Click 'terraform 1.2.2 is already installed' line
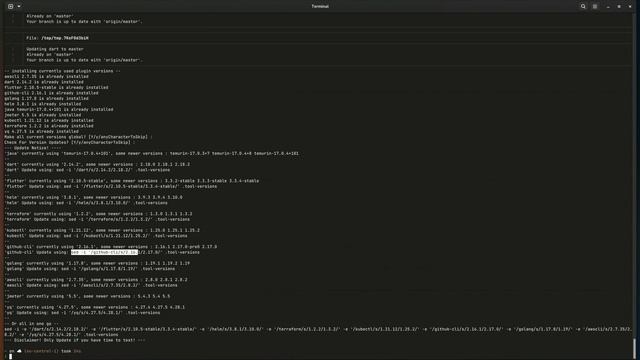This screenshot has width=640, height=360. coord(49,126)
